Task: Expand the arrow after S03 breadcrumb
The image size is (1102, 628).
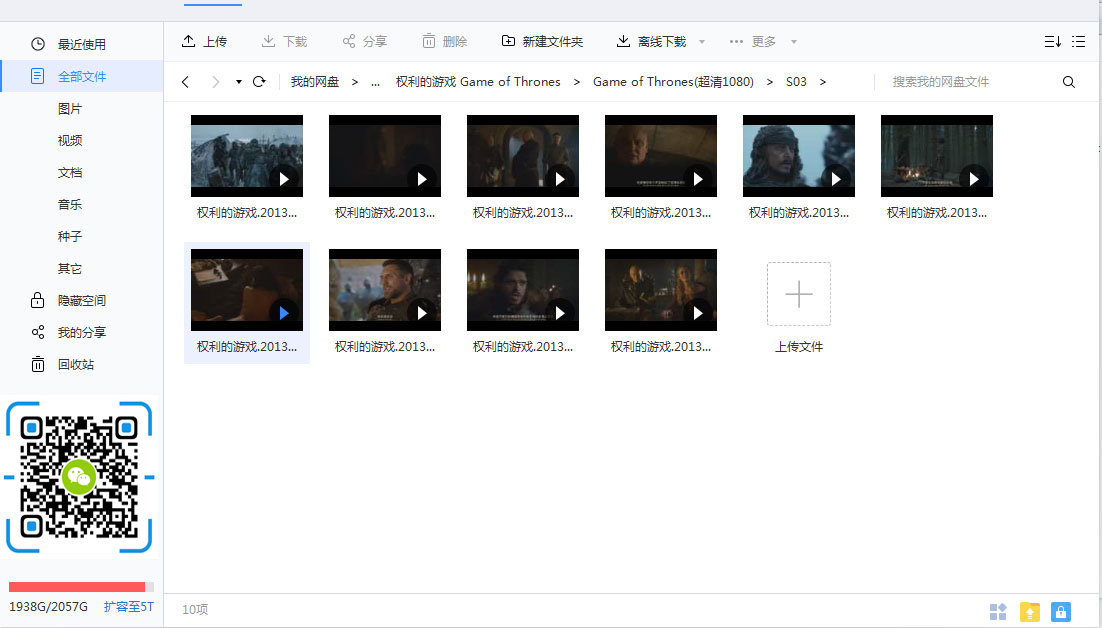Action: [x=822, y=82]
